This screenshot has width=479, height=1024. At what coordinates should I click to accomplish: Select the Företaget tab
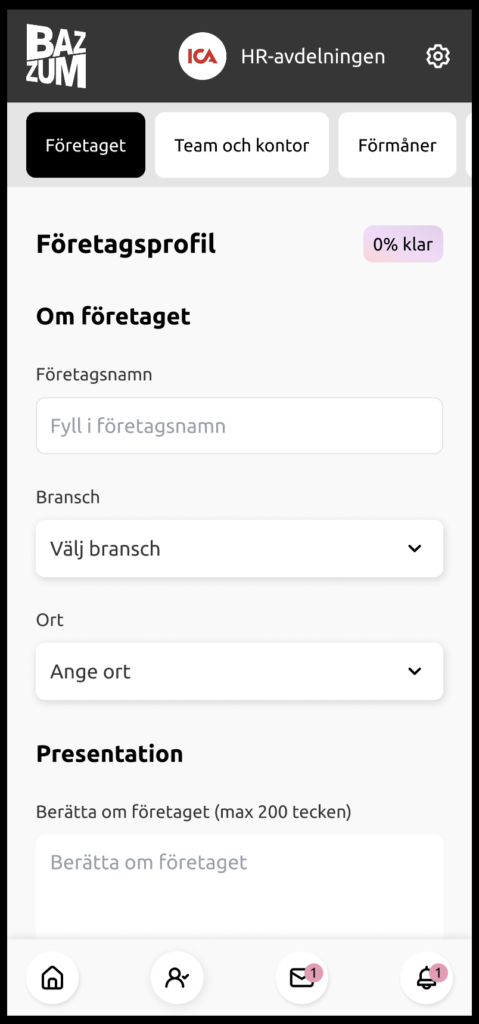tap(86, 145)
